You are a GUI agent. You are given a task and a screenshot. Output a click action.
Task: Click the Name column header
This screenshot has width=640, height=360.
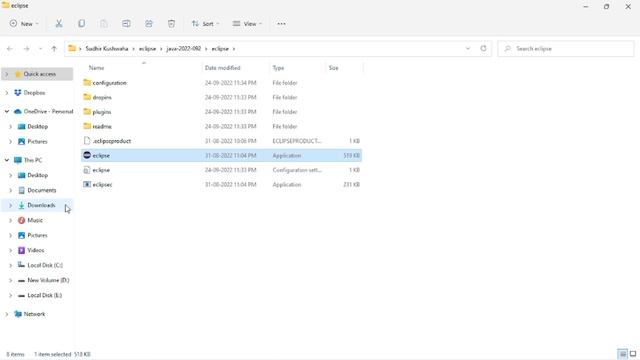click(x=97, y=68)
